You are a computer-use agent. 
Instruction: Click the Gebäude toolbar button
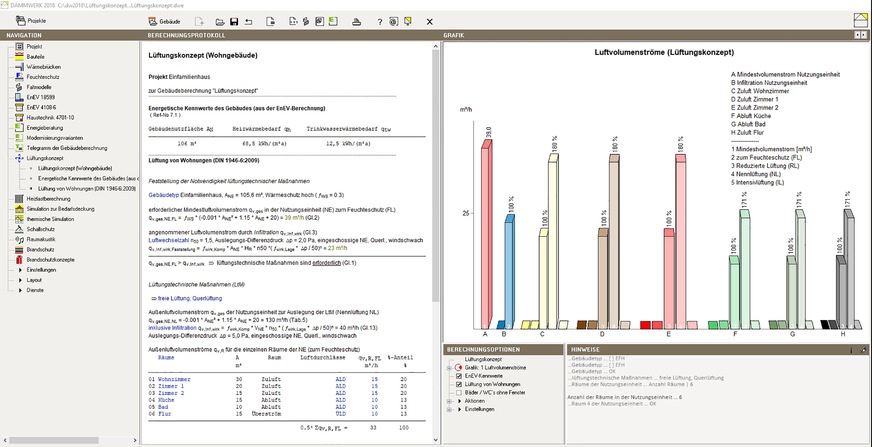pyautogui.click(x=165, y=22)
